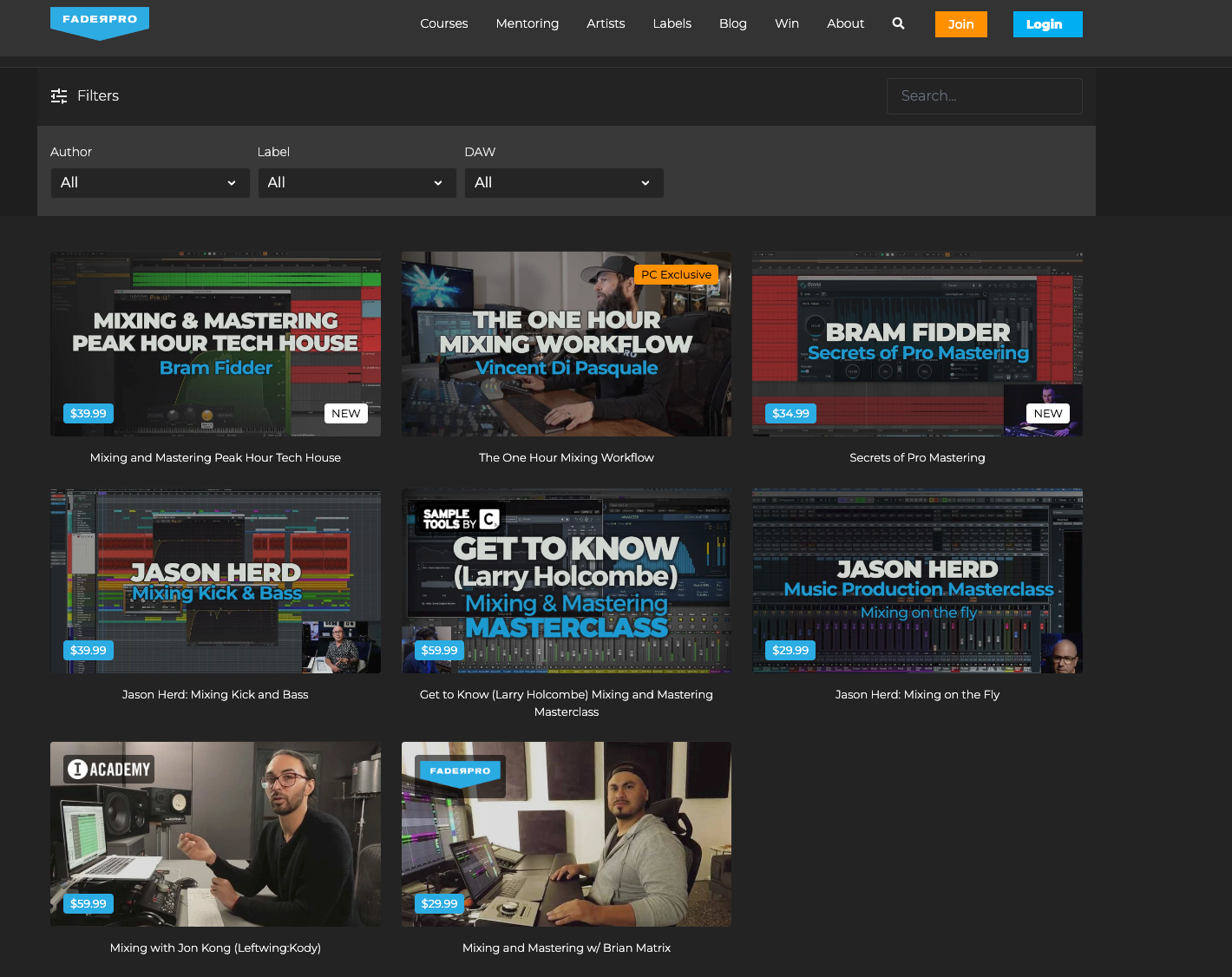Image resolution: width=1232 pixels, height=977 pixels.
Task: Click the Login button
Action: tap(1047, 24)
